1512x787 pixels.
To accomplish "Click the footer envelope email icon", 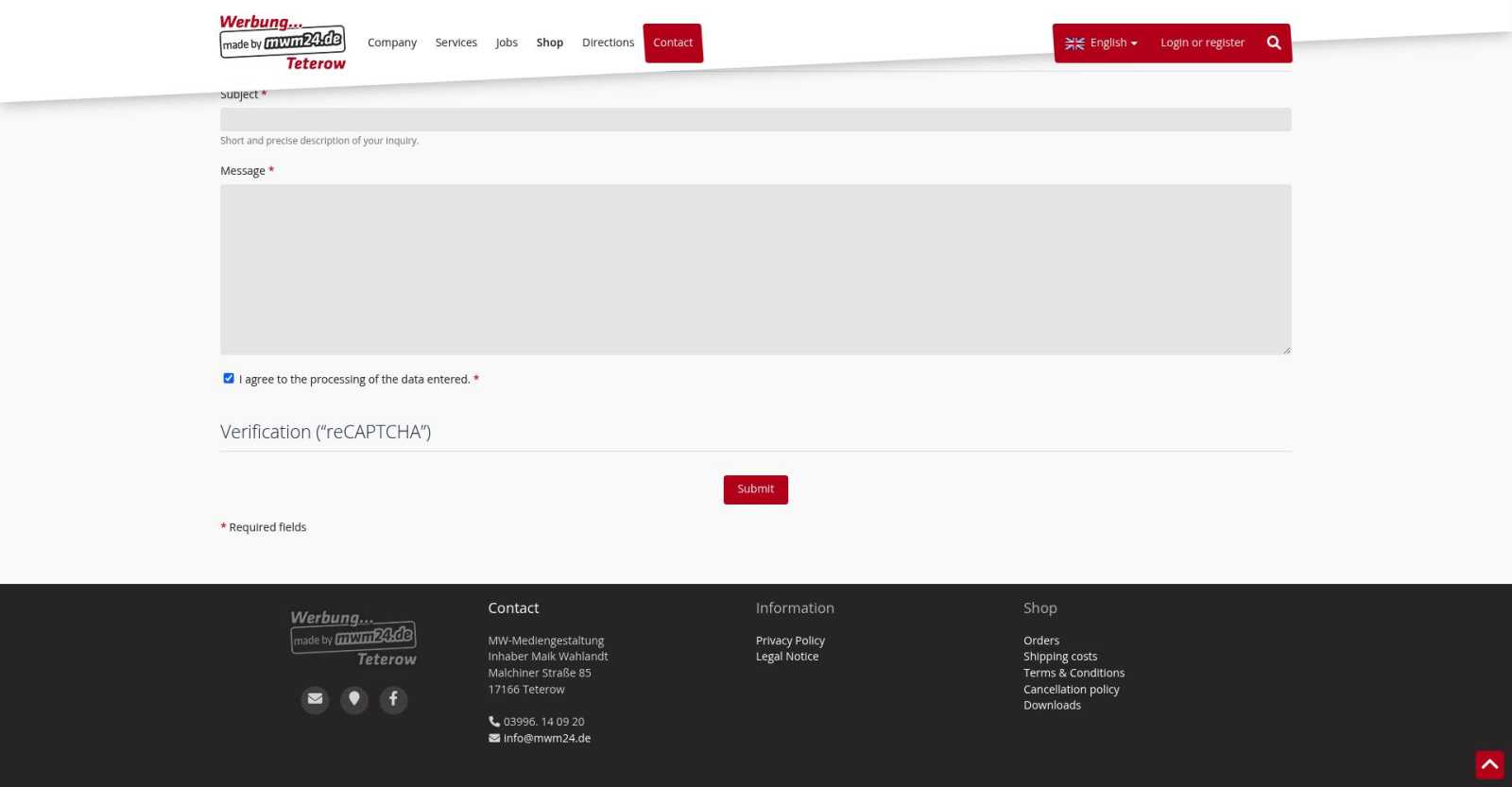I will (x=315, y=699).
